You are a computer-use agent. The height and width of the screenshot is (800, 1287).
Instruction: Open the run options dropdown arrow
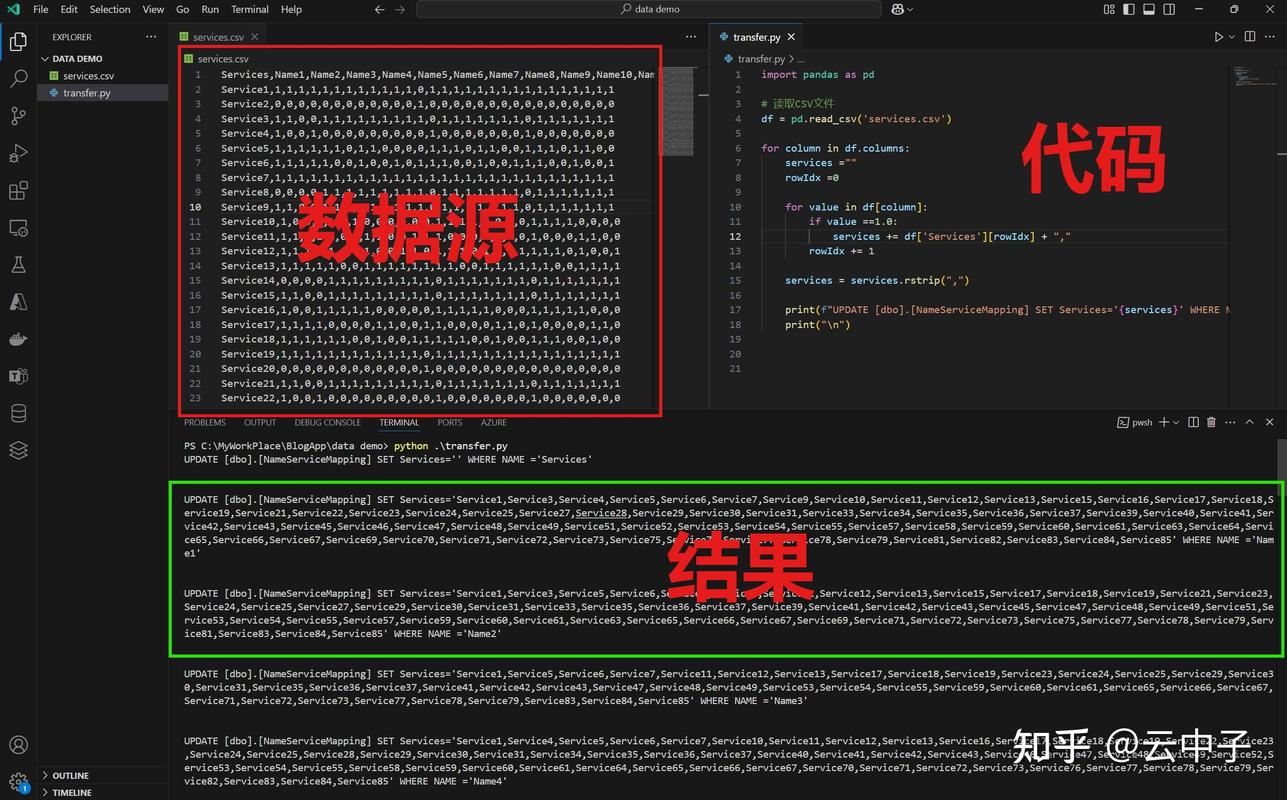pos(1232,37)
